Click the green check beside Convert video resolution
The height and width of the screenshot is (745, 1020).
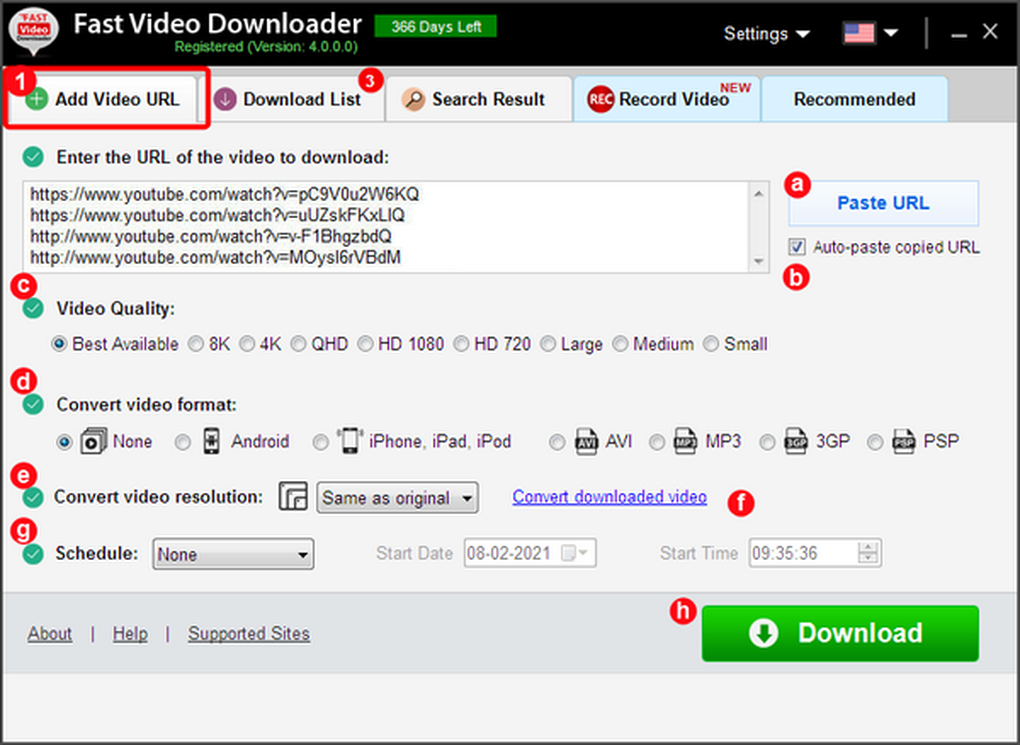tap(33, 497)
